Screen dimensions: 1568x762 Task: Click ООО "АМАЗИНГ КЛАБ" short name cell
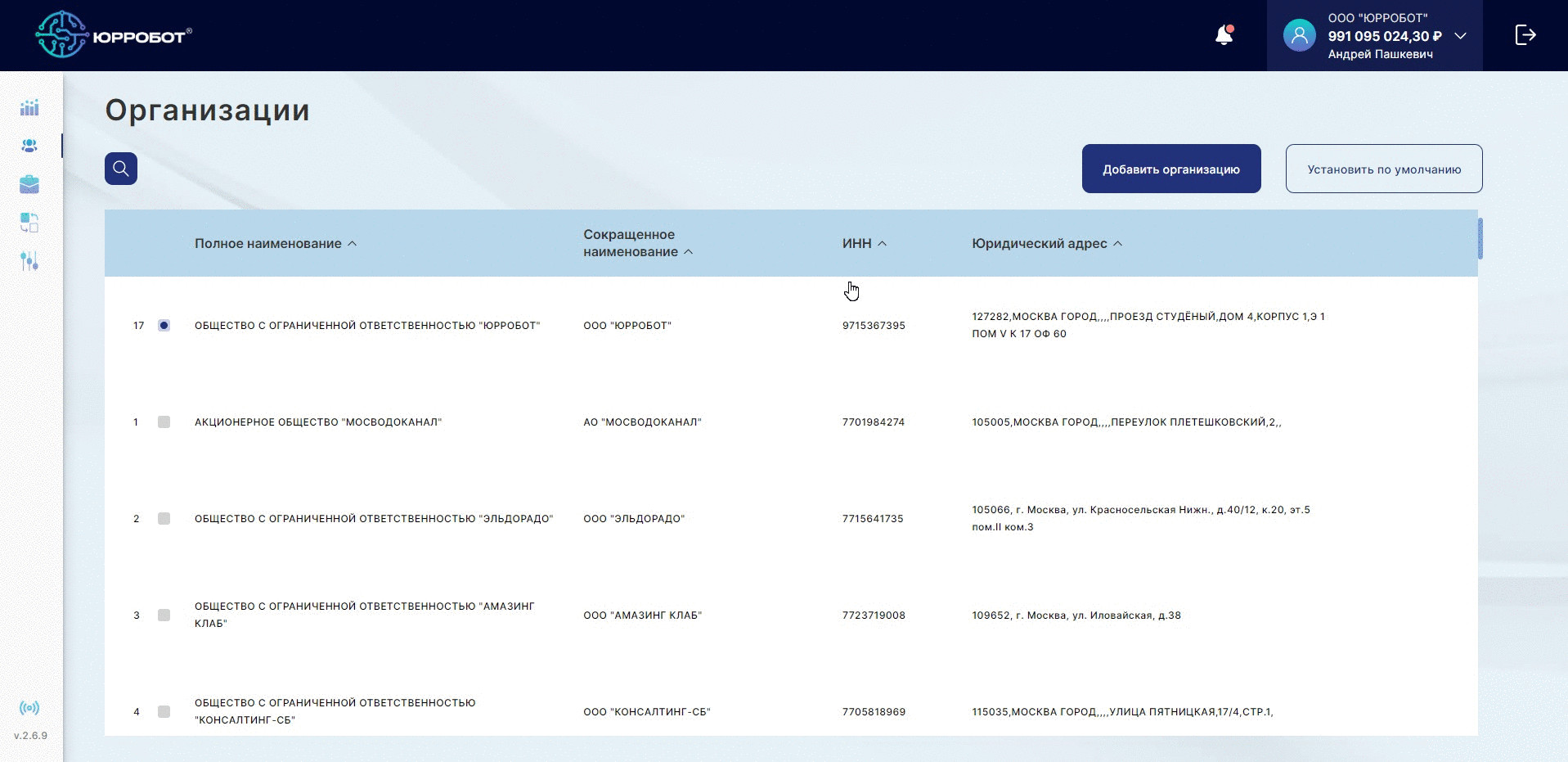[642, 615]
